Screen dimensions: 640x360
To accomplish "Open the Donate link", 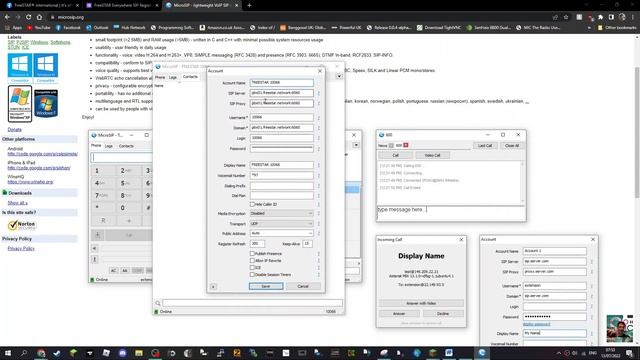I will coord(15,129).
